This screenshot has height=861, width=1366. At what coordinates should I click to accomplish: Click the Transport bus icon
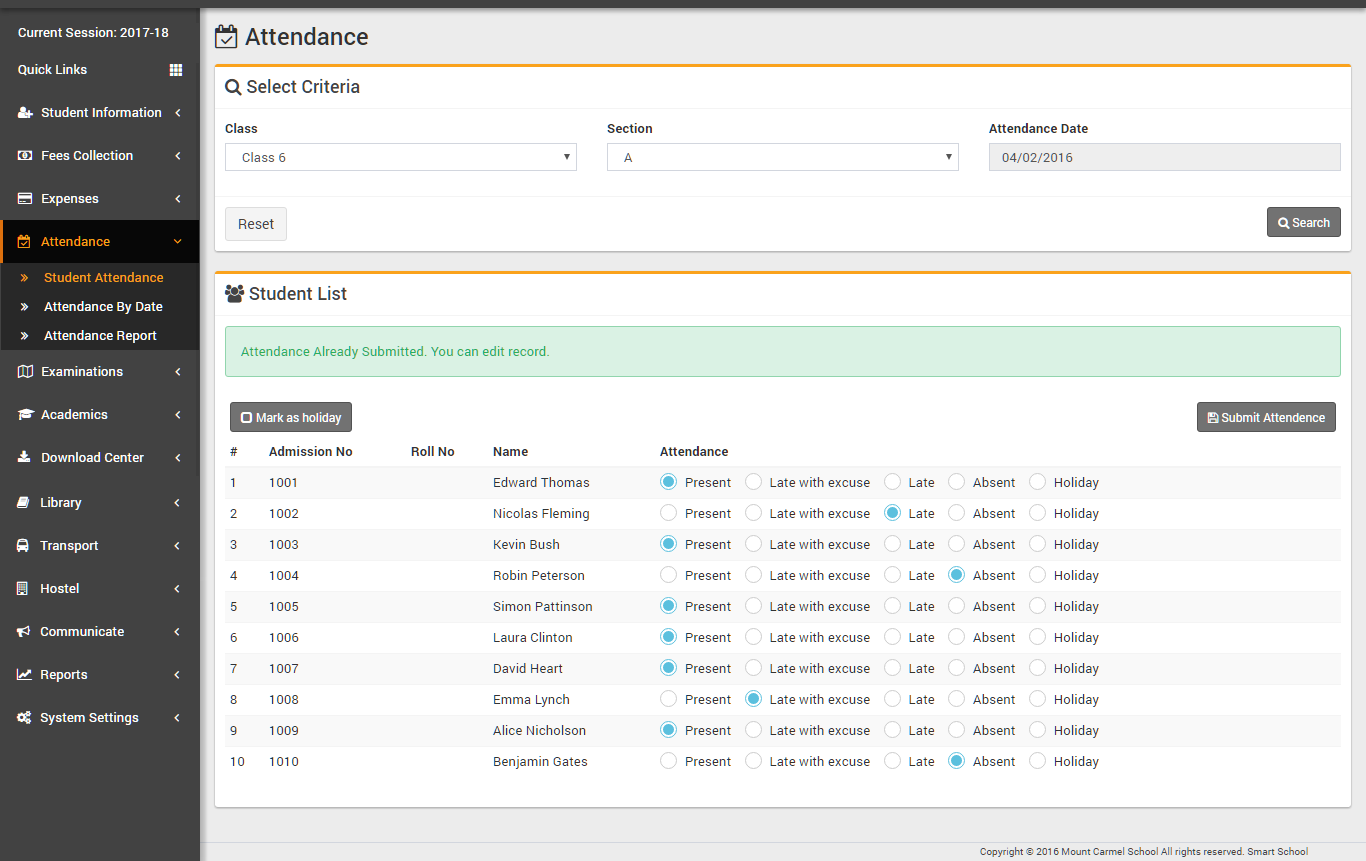[x=23, y=546]
